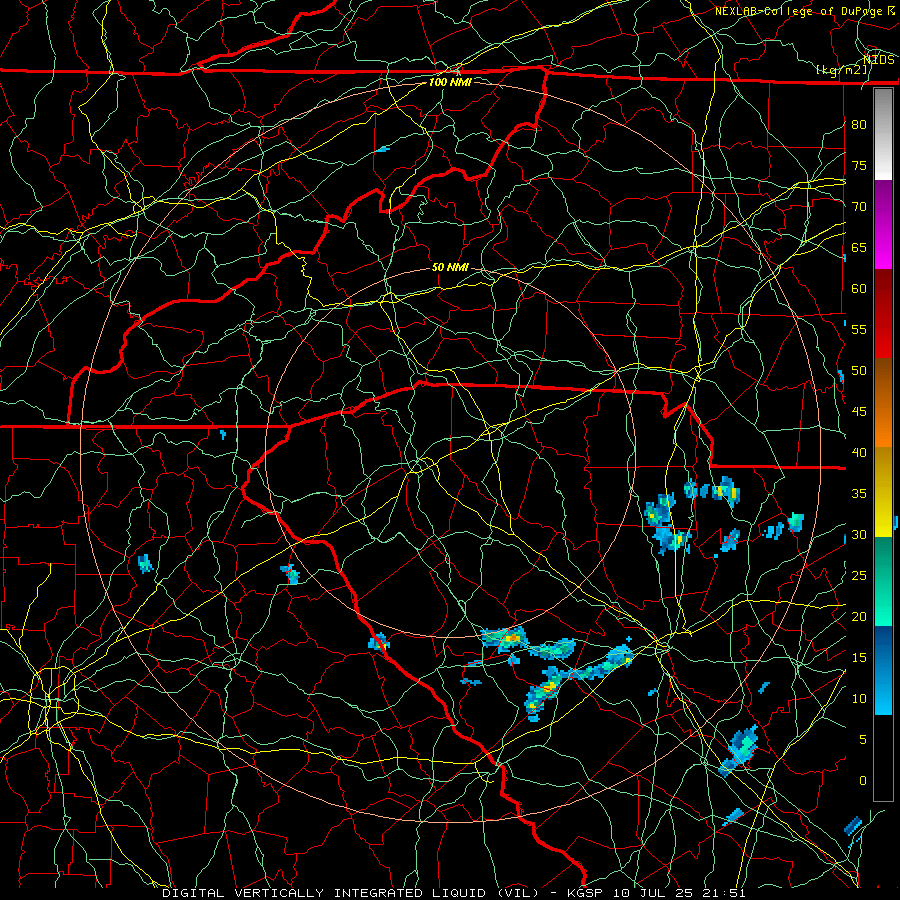
Task: Select the blue band of the color scale
Action: 883,670
